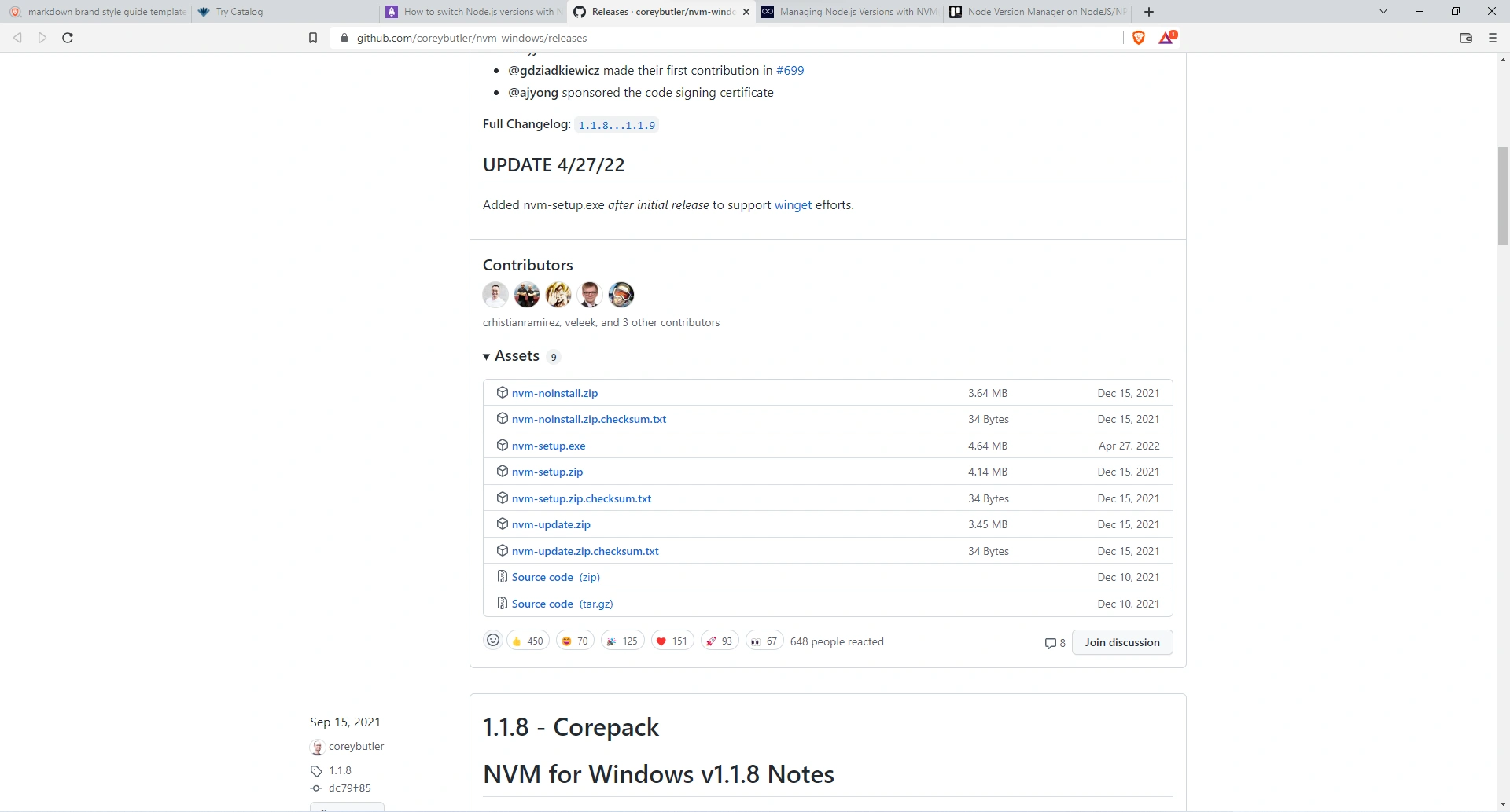1510x812 pixels.
Task: Click the Brave Shields lion icon
Action: click(1138, 38)
